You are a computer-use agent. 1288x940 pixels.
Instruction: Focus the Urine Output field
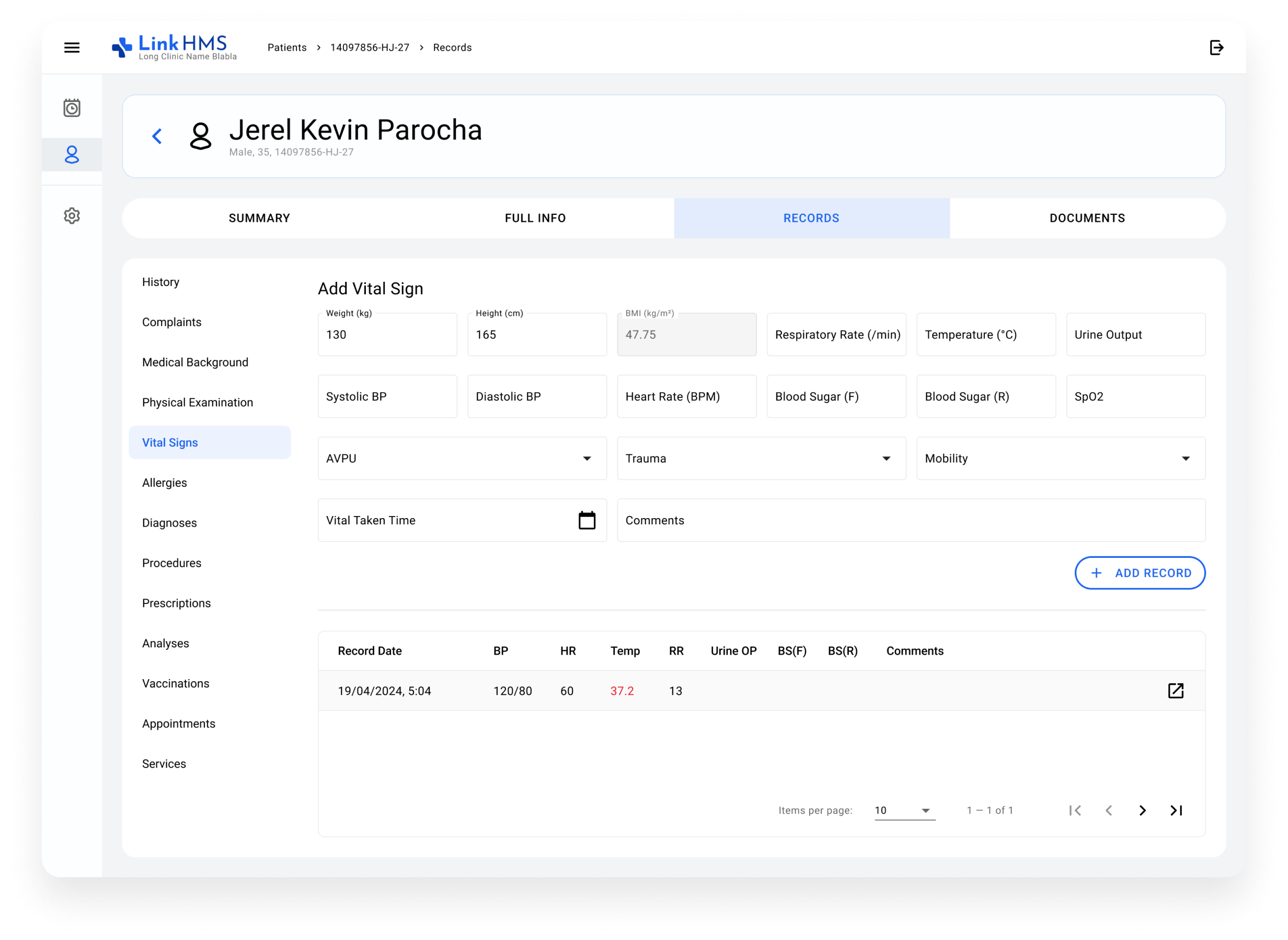point(1135,335)
